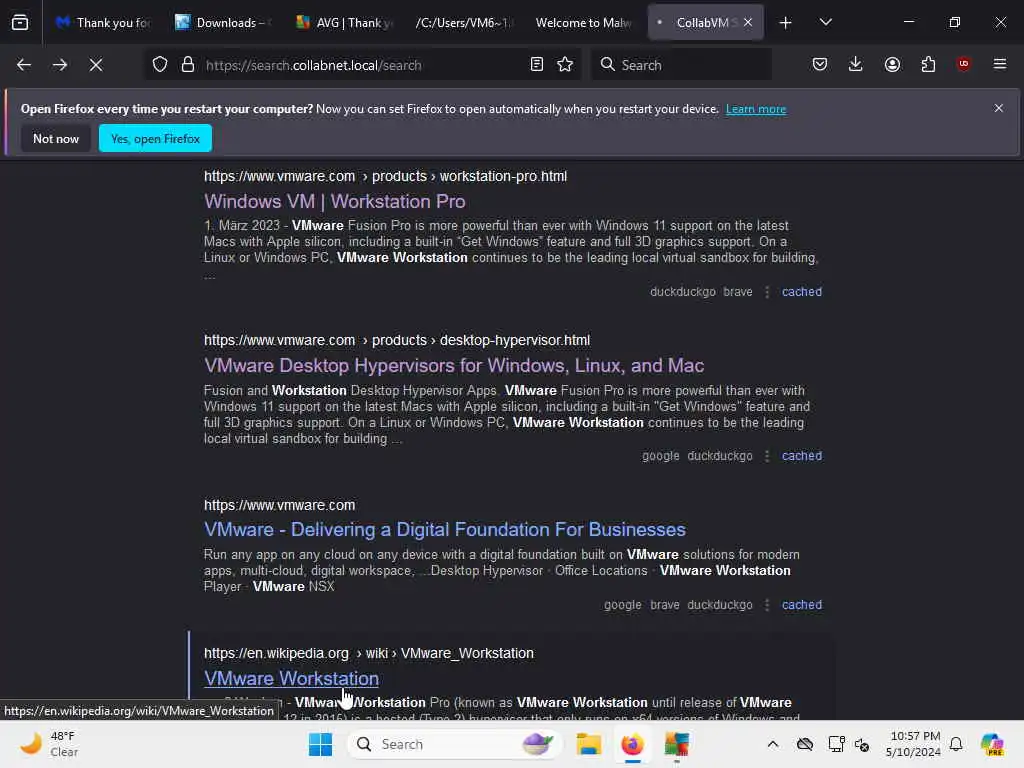Switch to the Welcome to Malw tab
The height and width of the screenshot is (768, 1024).
(584, 23)
